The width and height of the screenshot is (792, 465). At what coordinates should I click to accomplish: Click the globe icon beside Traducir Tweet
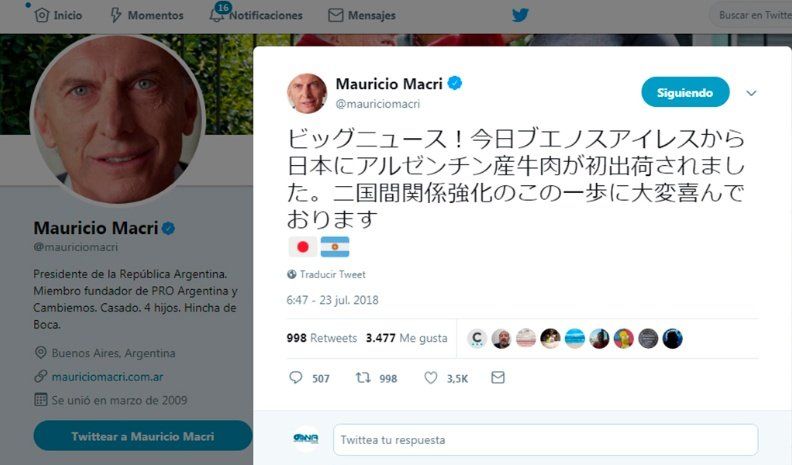[291, 274]
